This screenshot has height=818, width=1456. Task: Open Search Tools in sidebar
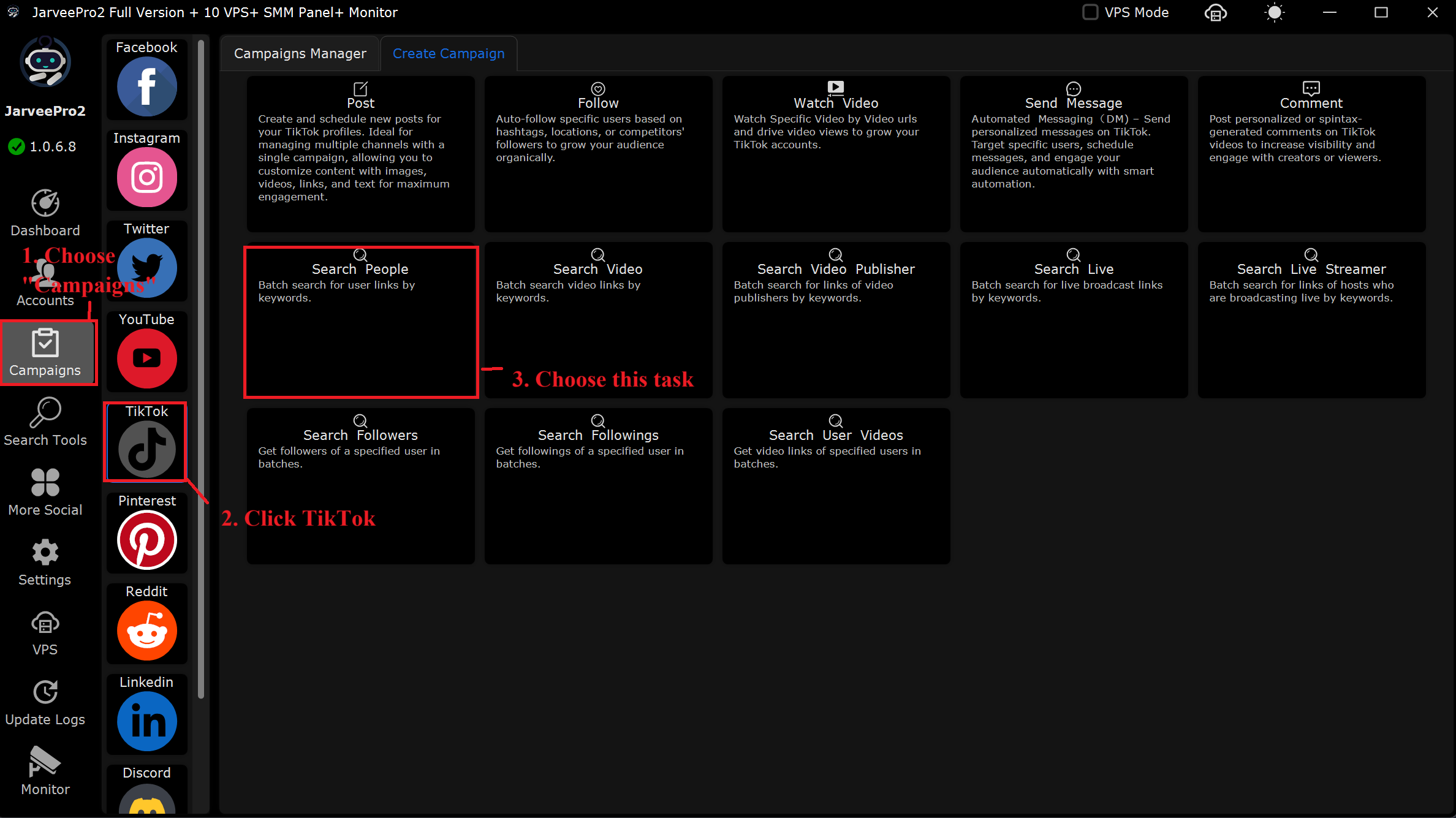(x=45, y=423)
